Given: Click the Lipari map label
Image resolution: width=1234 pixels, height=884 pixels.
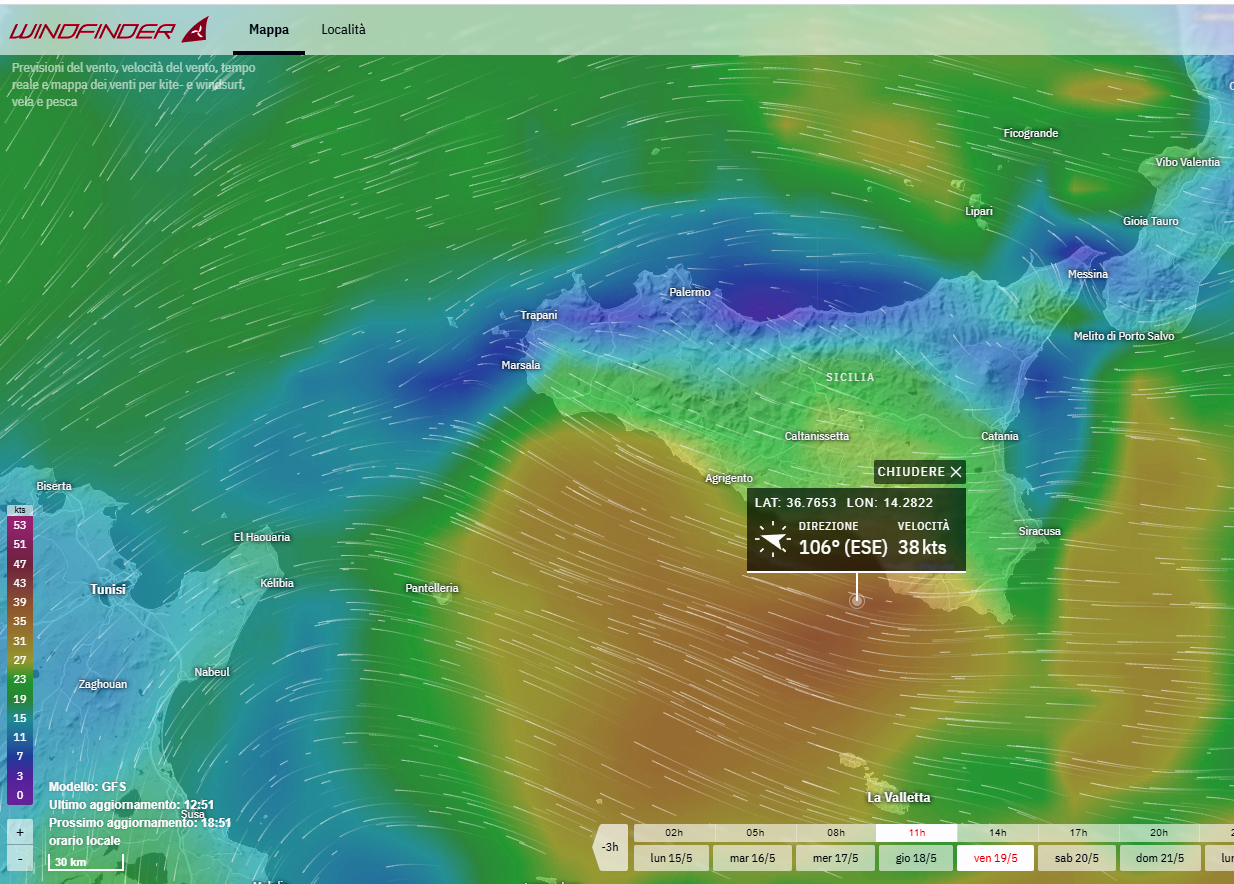Looking at the screenshot, I should [x=979, y=211].
